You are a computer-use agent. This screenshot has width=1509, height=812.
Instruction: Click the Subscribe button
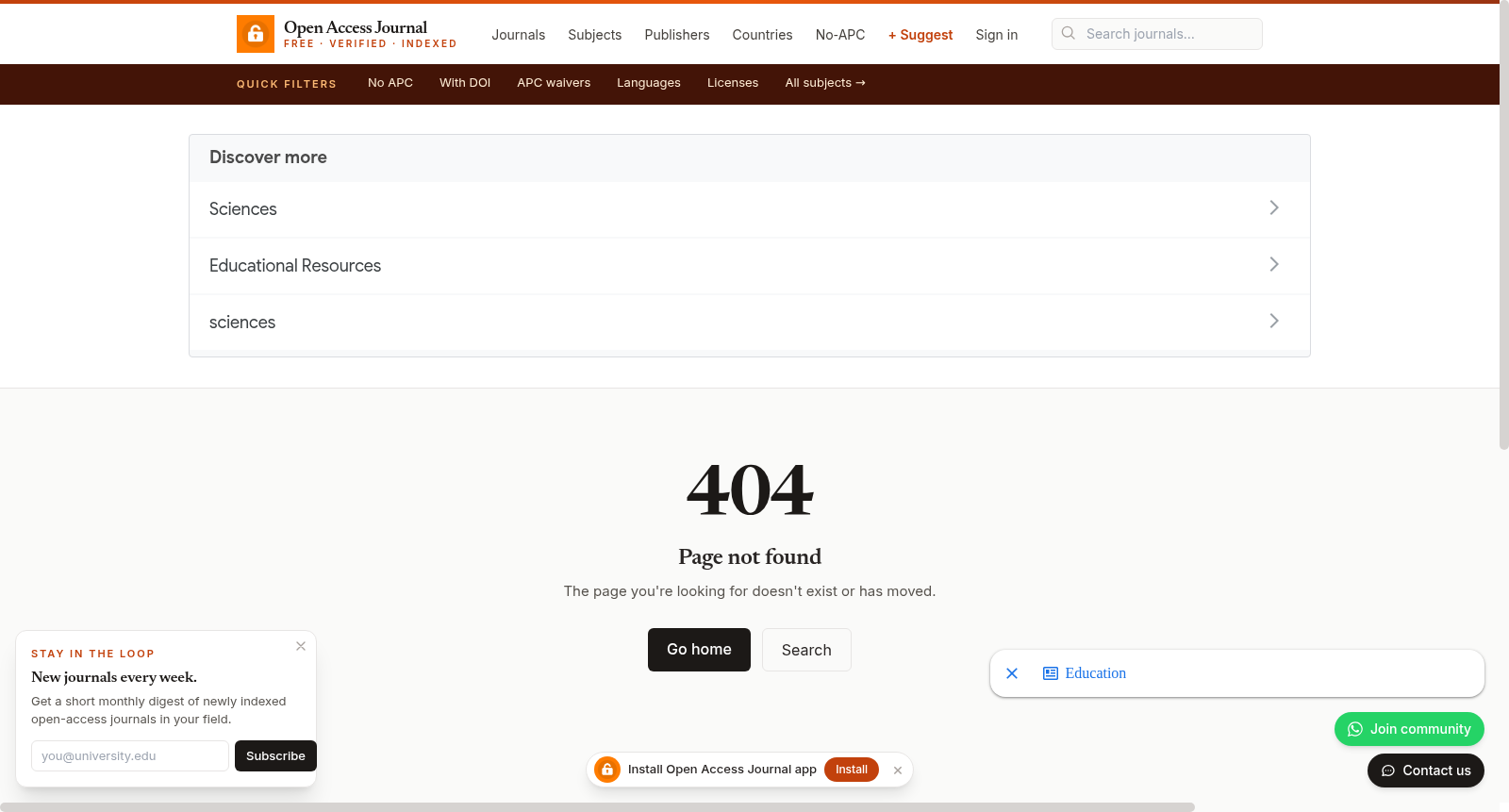pyautogui.click(x=275, y=755)
